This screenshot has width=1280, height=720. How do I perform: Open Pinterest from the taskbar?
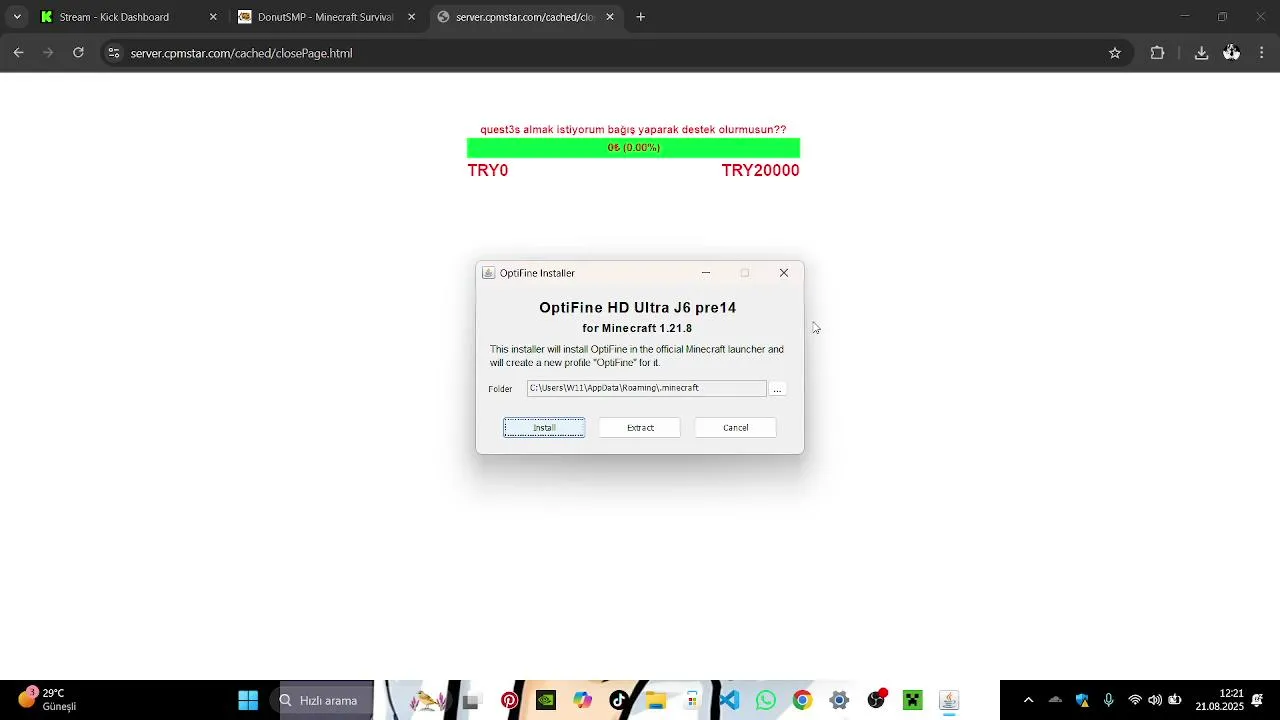(510, 700)
